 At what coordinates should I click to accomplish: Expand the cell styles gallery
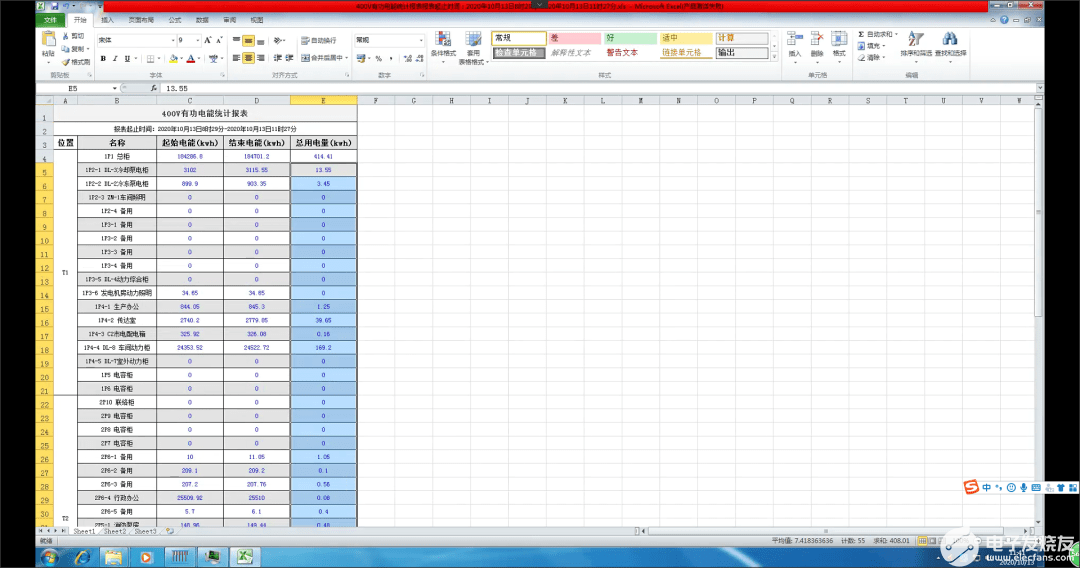pyautogui.click(x=774, y=57)
